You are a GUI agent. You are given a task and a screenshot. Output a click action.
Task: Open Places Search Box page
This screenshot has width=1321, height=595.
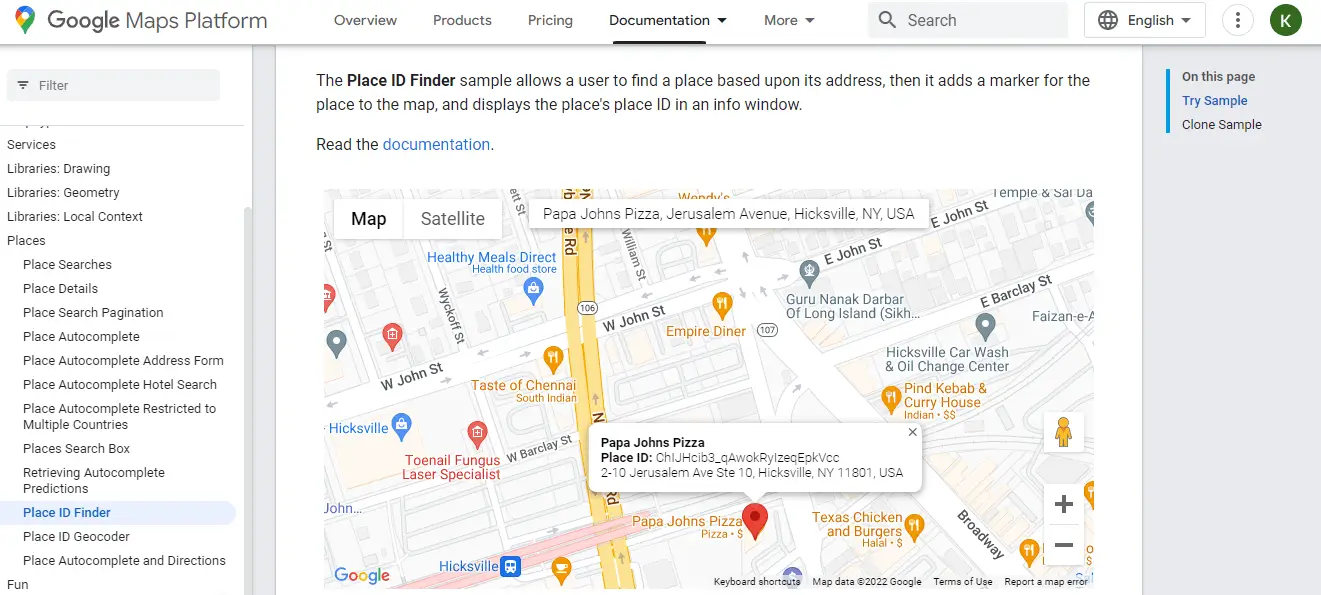point(76,449)
